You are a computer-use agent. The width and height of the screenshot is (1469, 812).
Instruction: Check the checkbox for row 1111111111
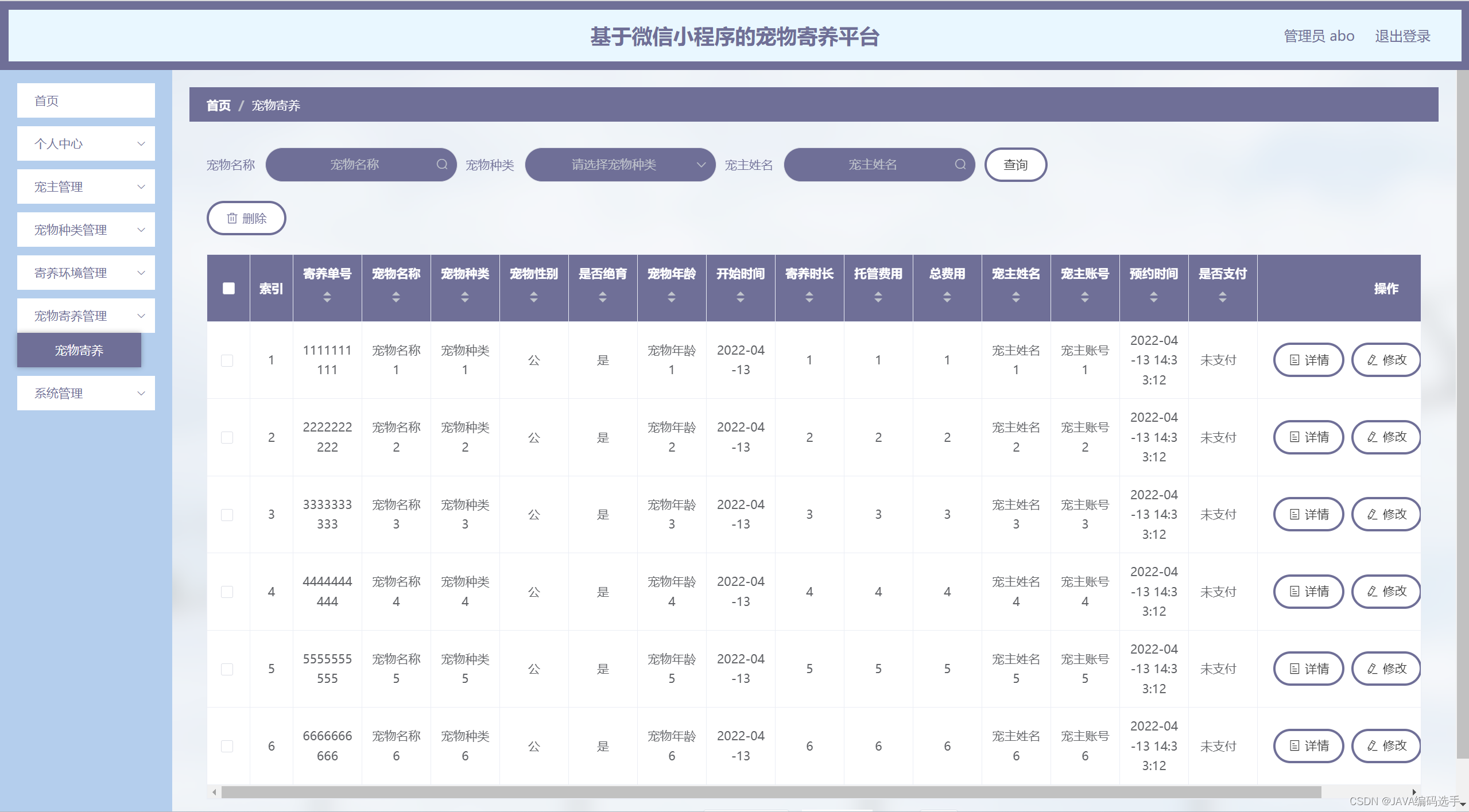227,360
